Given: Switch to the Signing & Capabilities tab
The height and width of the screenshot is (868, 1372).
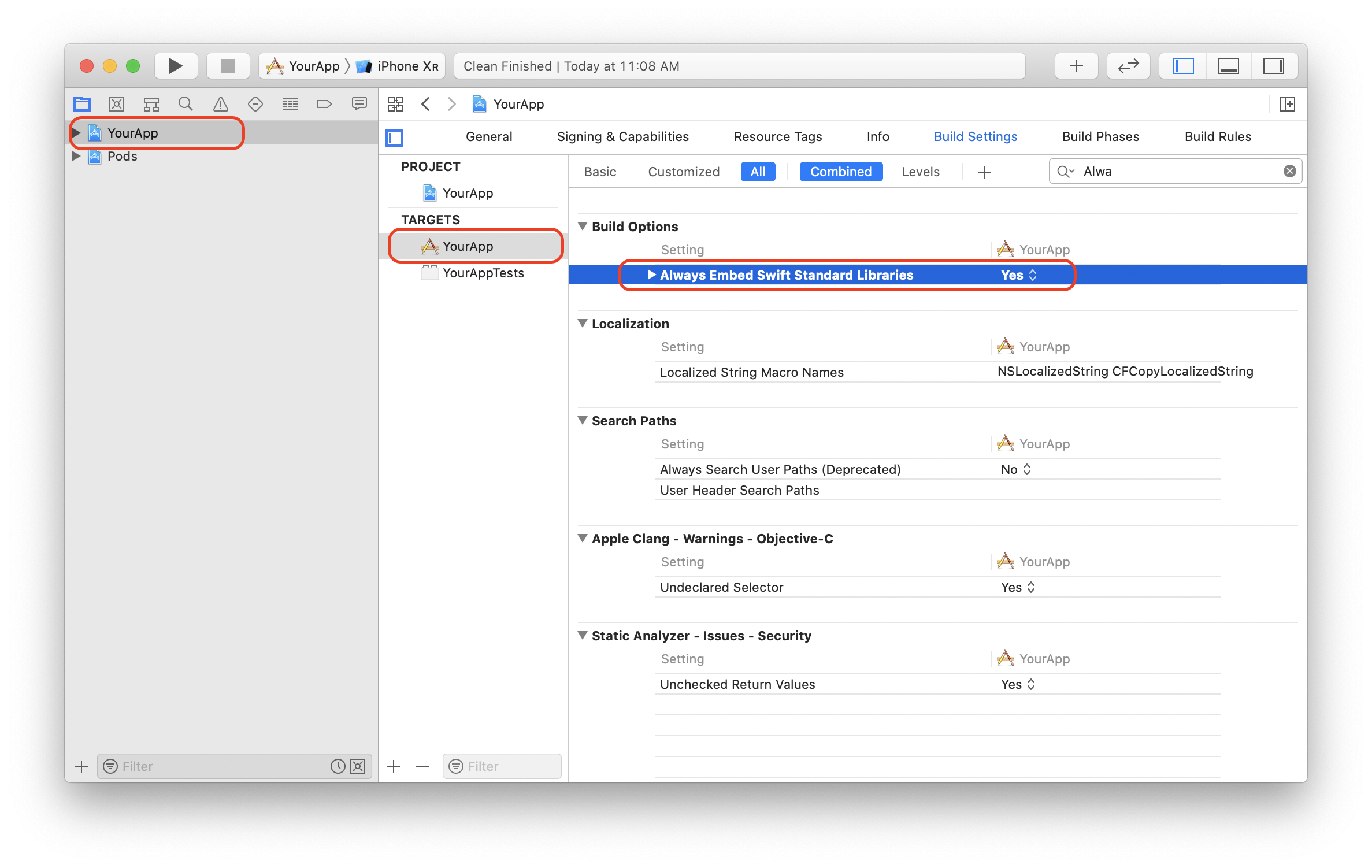Looking at the screenshot, I should 622,136.
